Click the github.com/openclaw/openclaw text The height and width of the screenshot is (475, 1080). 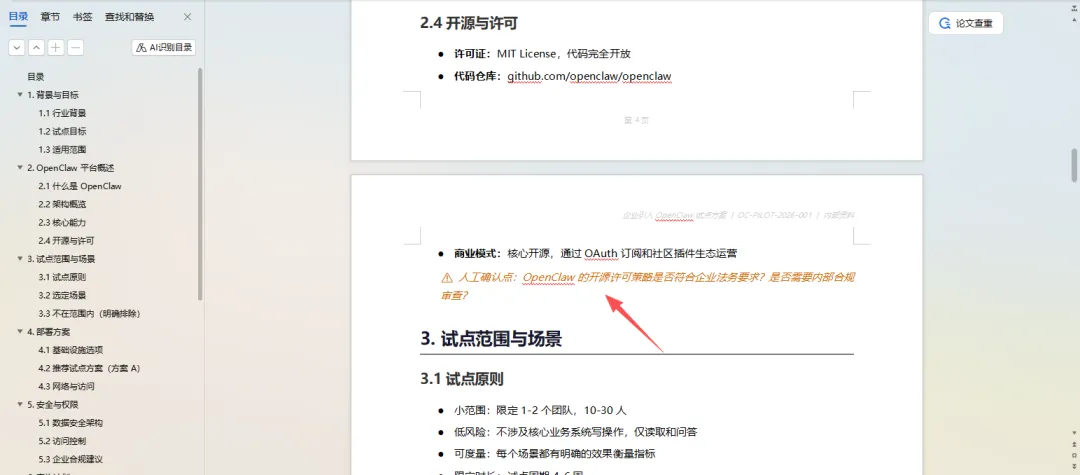point(590,76)
